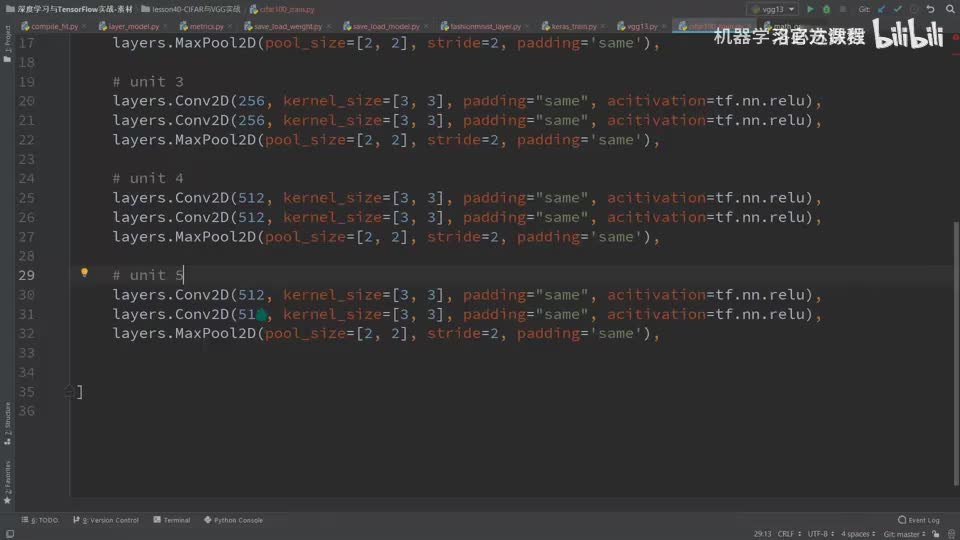Open the Favorites tool window sidebar button

click(7, 482)
